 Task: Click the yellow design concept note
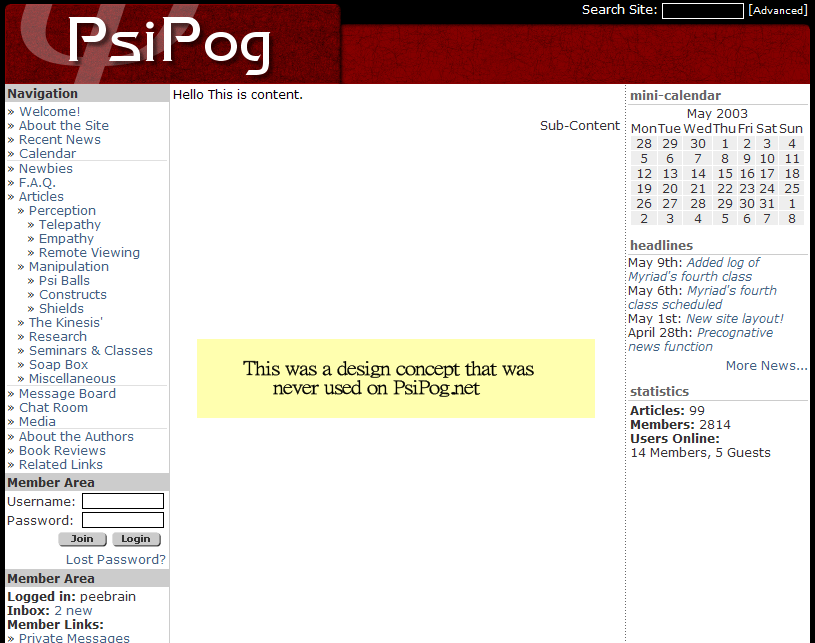[396, 378]
